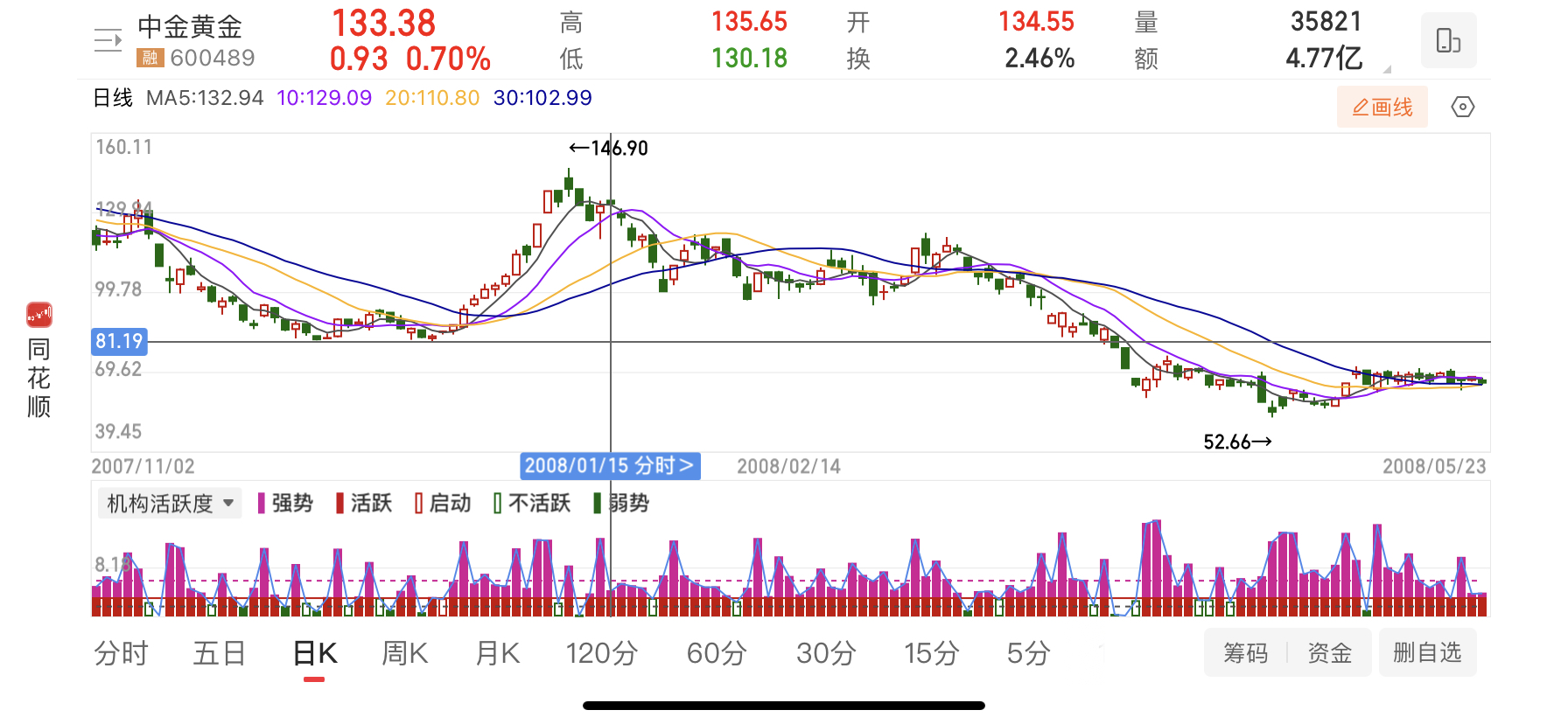Tap the 52.66 low price marker

(1237, 442)
